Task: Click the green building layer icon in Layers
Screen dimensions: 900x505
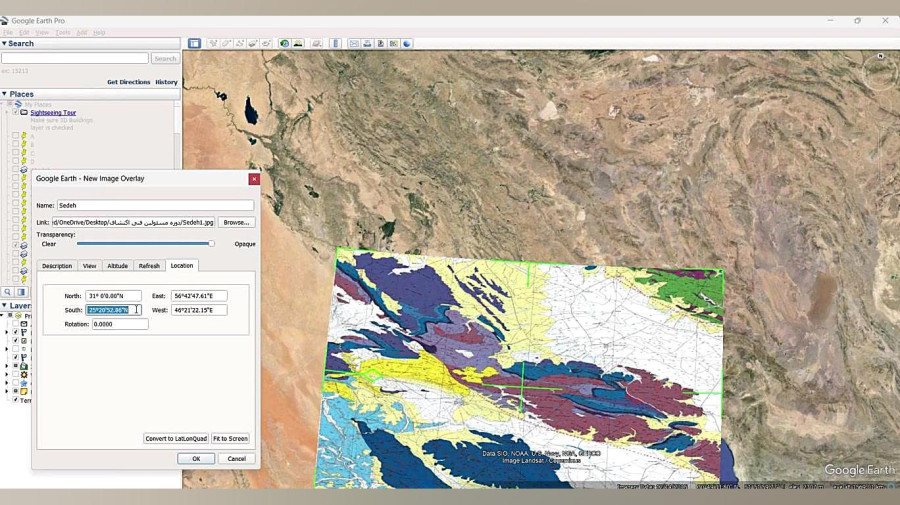Action: tap(24, 366)
